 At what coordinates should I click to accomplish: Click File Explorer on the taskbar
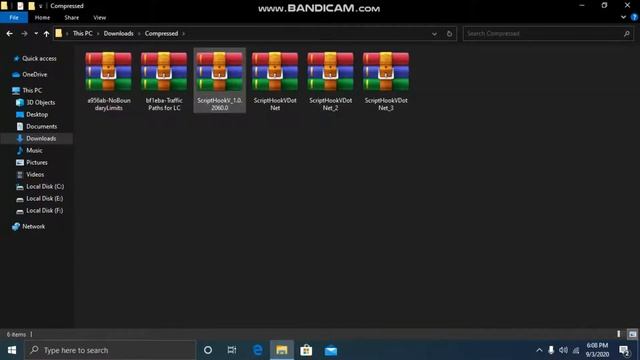[x=282, y=350]
